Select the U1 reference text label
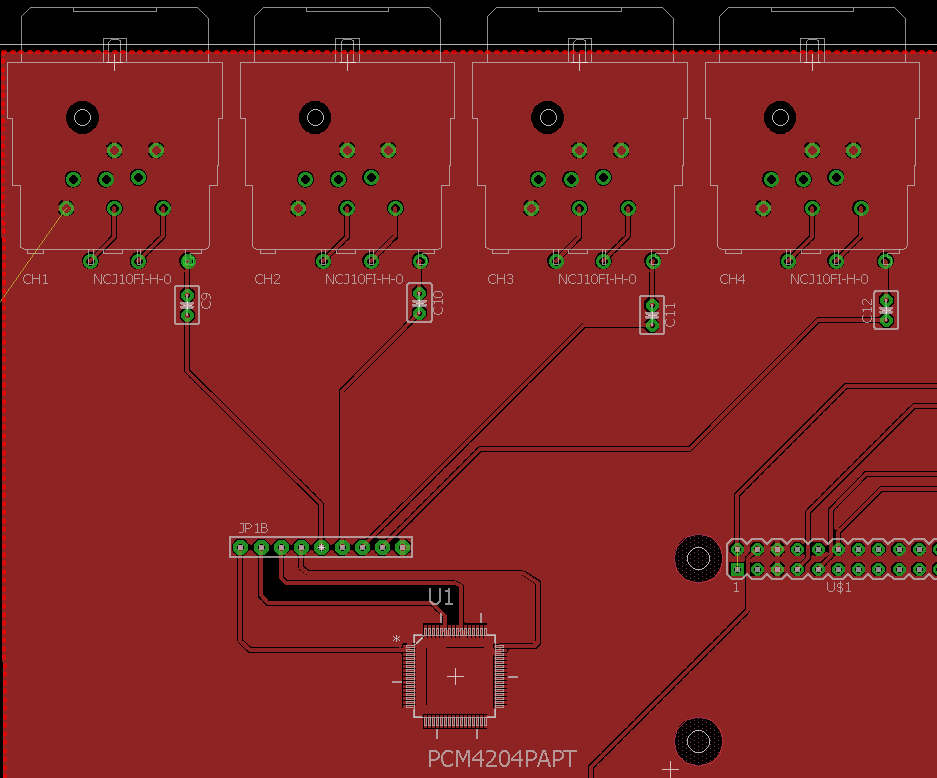Screen dimensions: 937x778 [441, 597]
